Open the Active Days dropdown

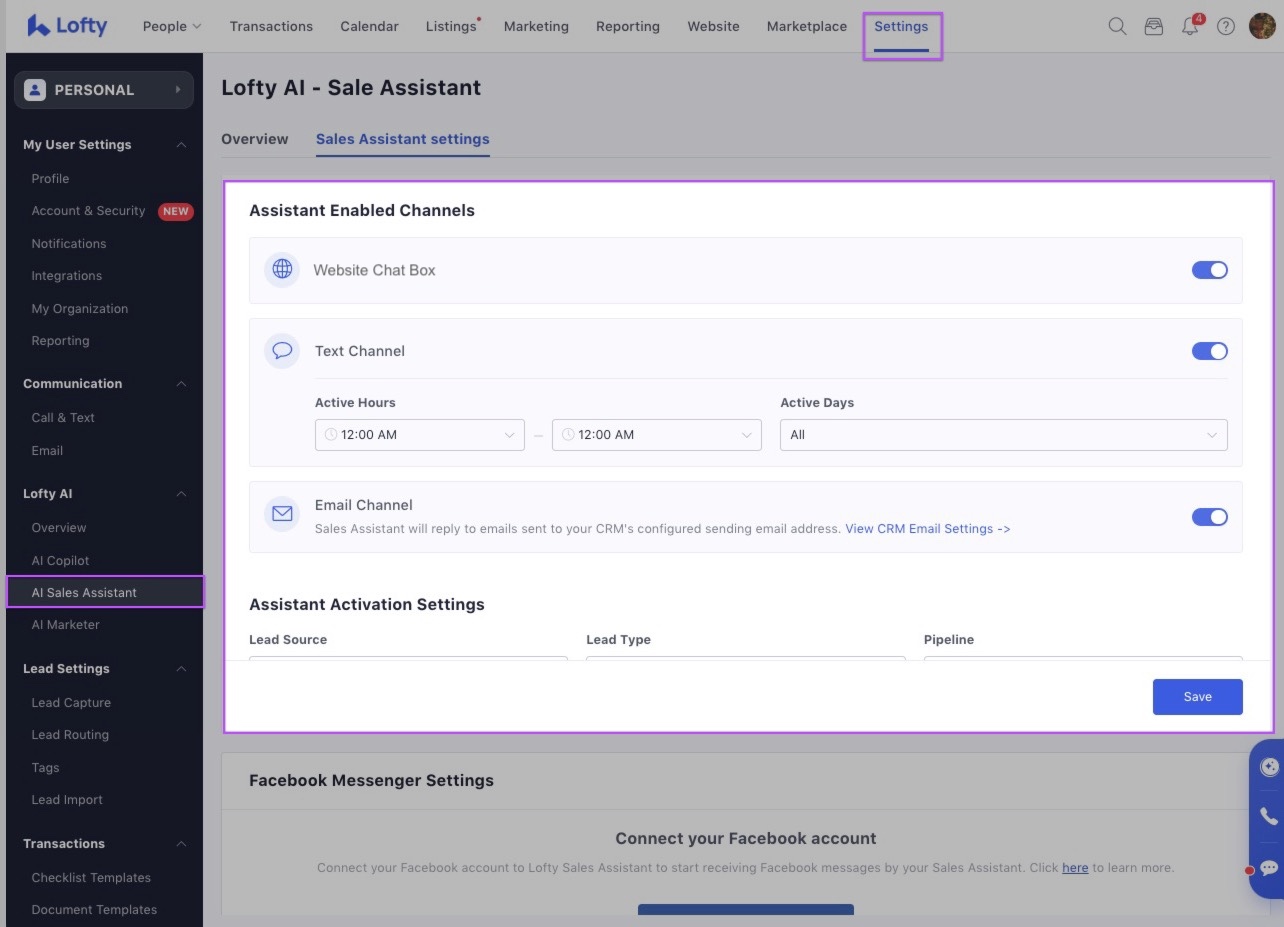1003,435
